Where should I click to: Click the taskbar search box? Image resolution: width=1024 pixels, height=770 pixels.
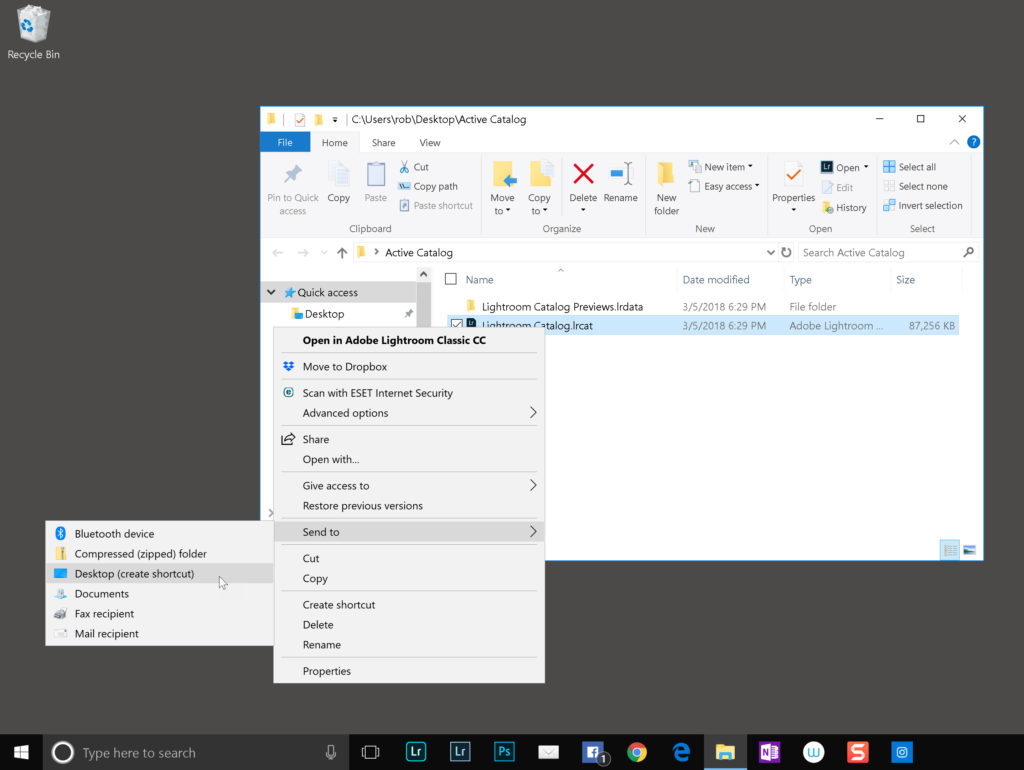click(x=196, y=752)
